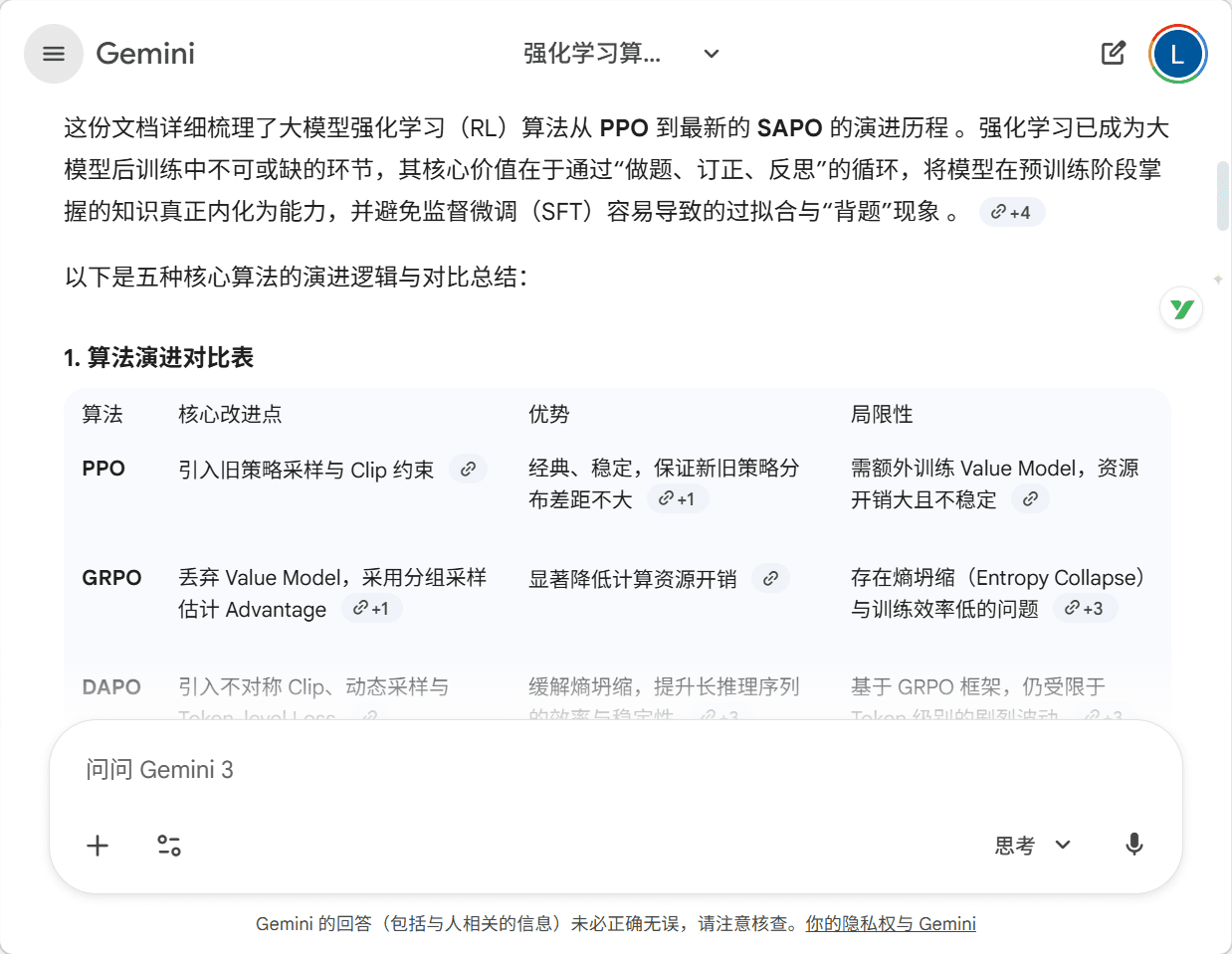Image resolution: width=1232 pixels, height=954 pixels.
Task: Click the 强化学习算... conversation title
Action: tap(592, 54)
